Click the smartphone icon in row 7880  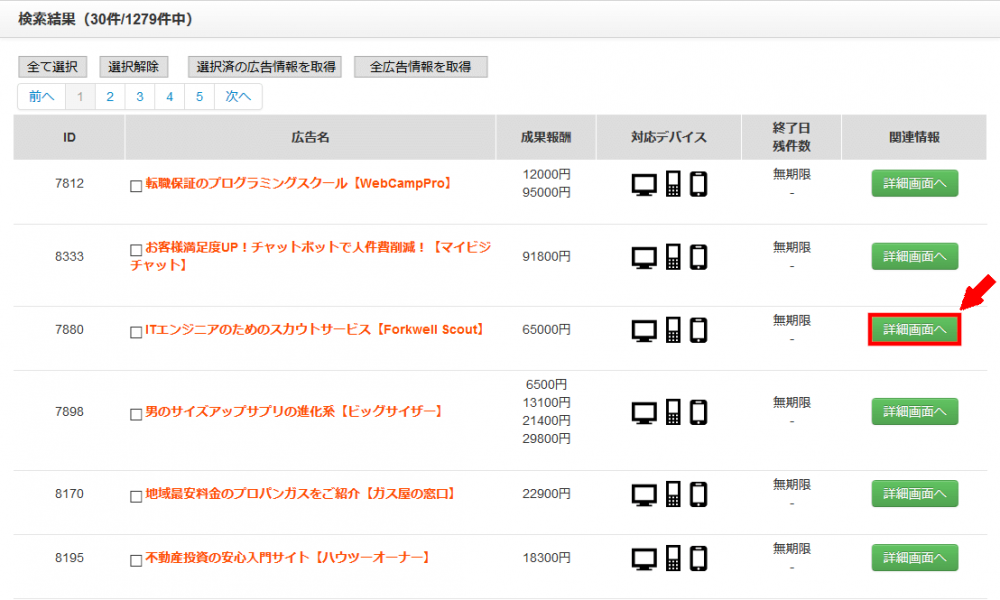pyautogui.click(x=699, y=331)
